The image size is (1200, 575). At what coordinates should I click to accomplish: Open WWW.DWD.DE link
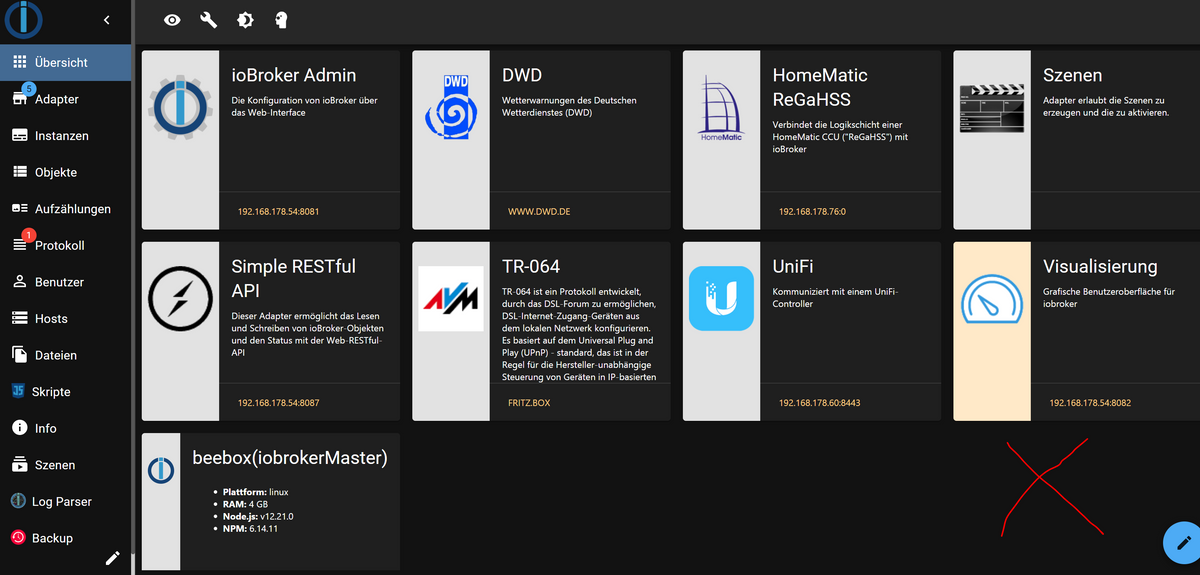point(539,212)
